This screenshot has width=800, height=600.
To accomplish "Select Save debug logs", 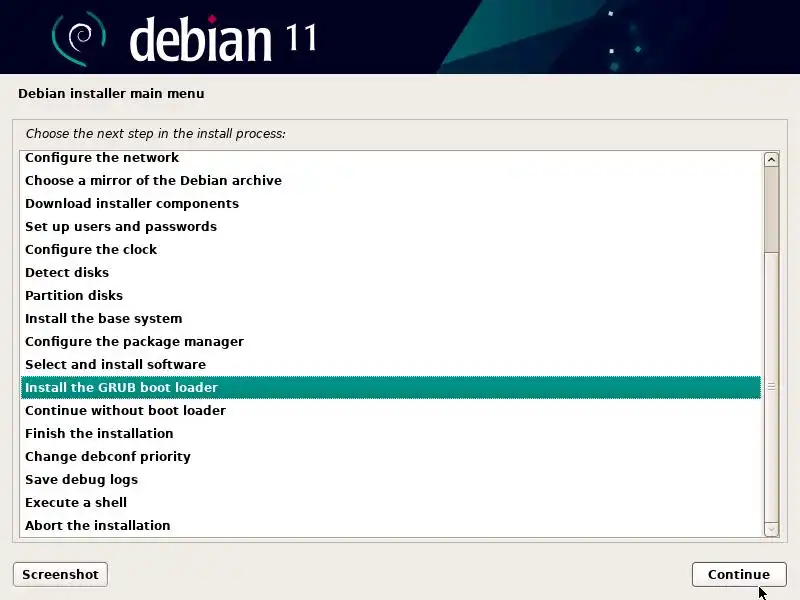I will coord(391,479).
